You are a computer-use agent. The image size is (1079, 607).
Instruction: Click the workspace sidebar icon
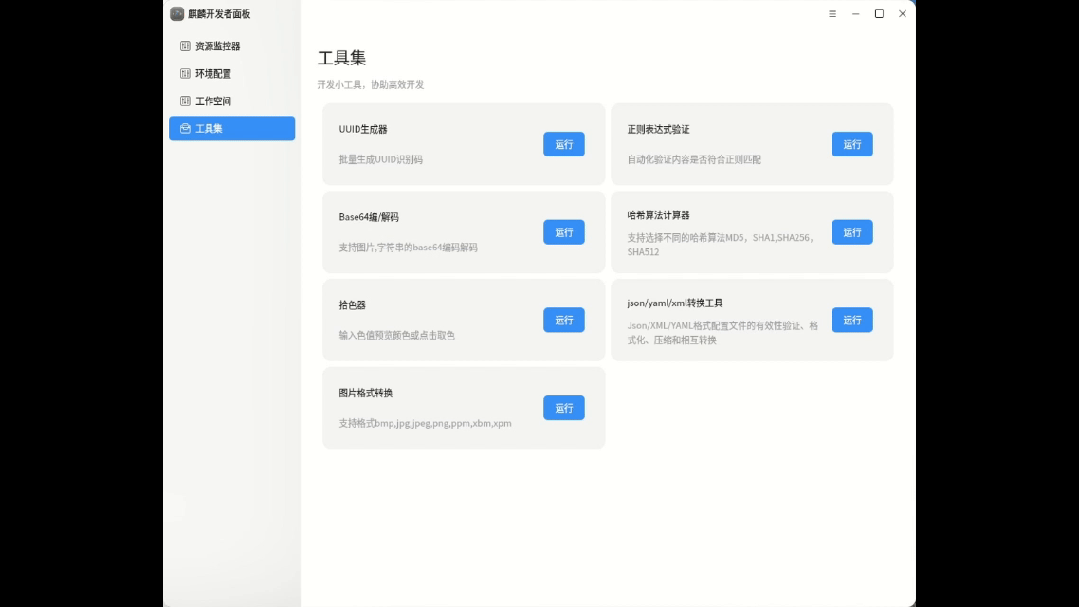[185, 101]
